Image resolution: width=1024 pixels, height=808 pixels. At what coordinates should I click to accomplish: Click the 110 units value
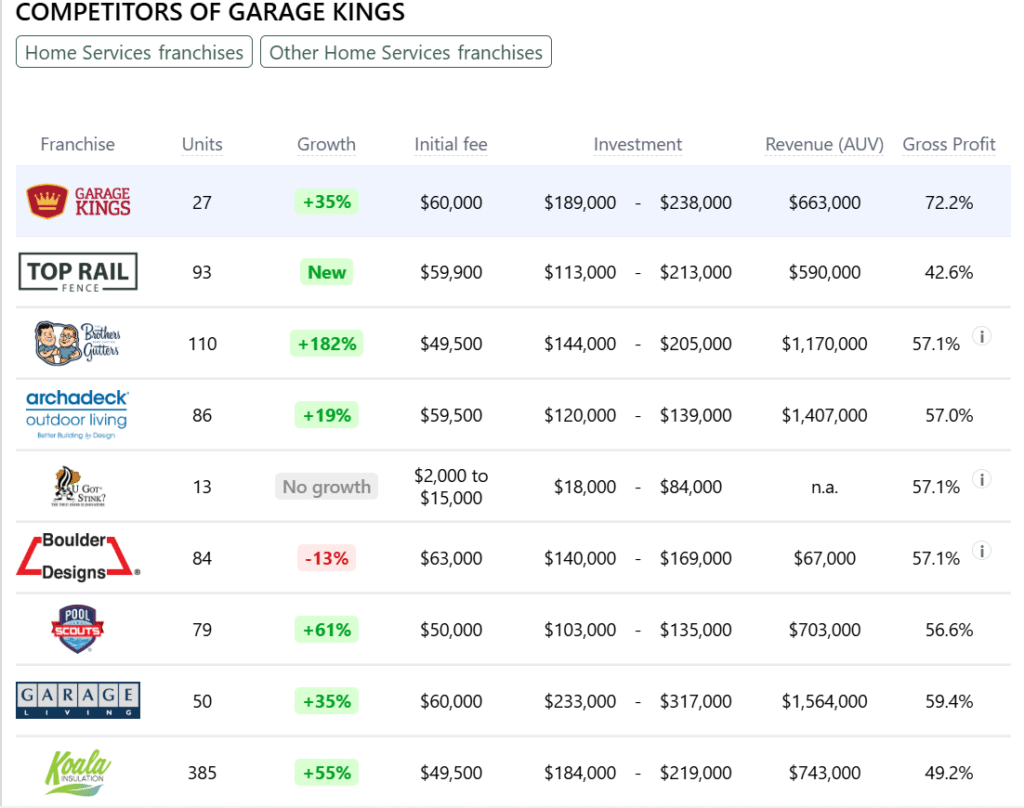202,344
